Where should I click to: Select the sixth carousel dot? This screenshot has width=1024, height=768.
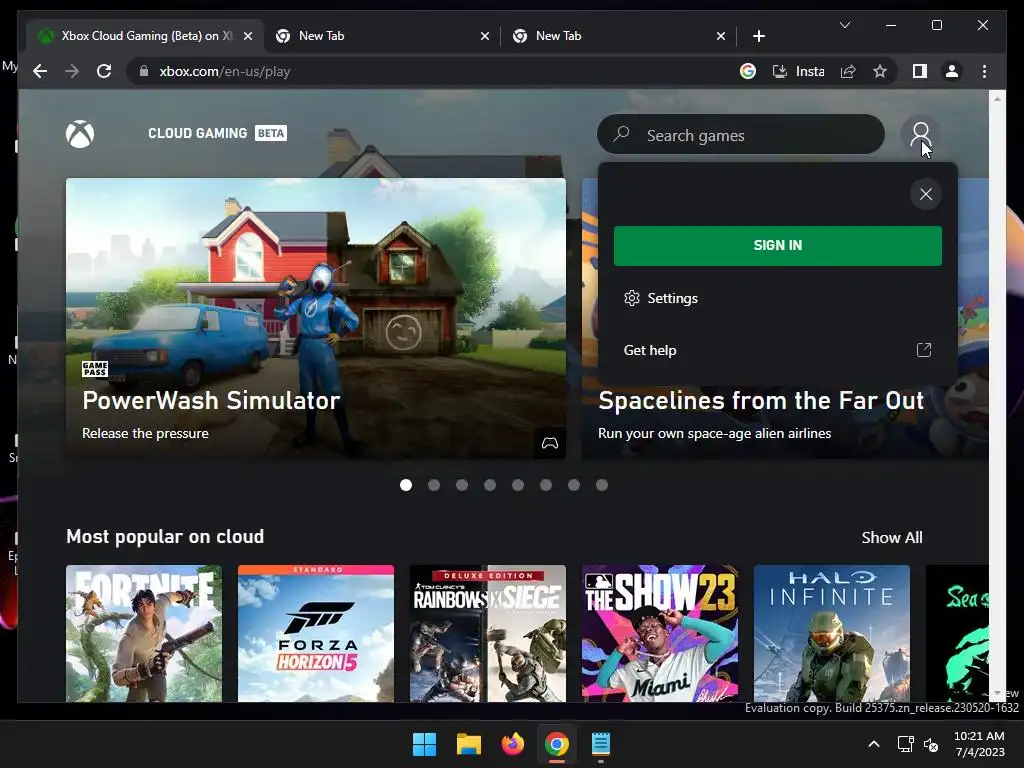coord(546,485)
